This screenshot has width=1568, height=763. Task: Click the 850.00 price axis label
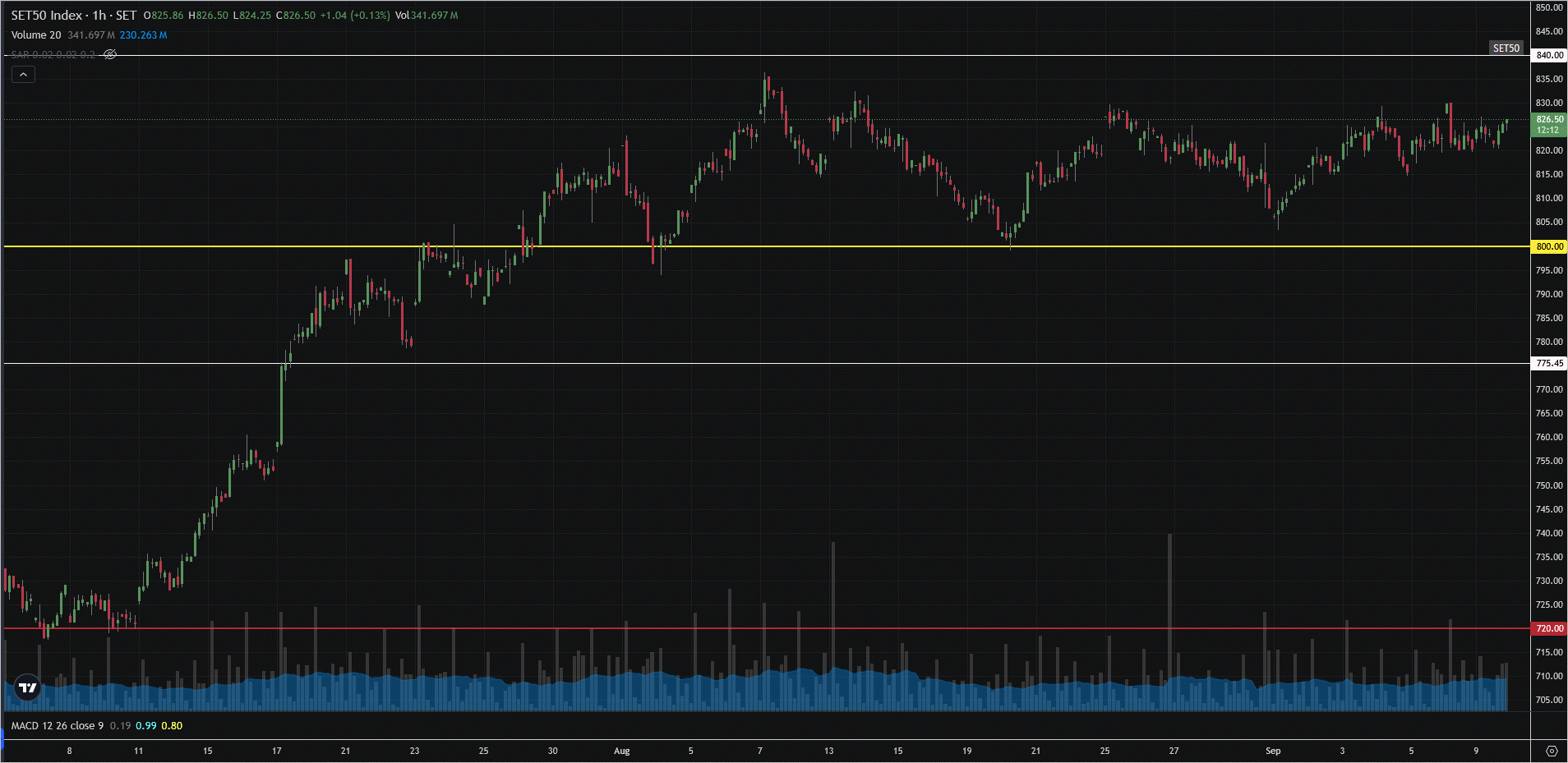[x=1549, y=7]
